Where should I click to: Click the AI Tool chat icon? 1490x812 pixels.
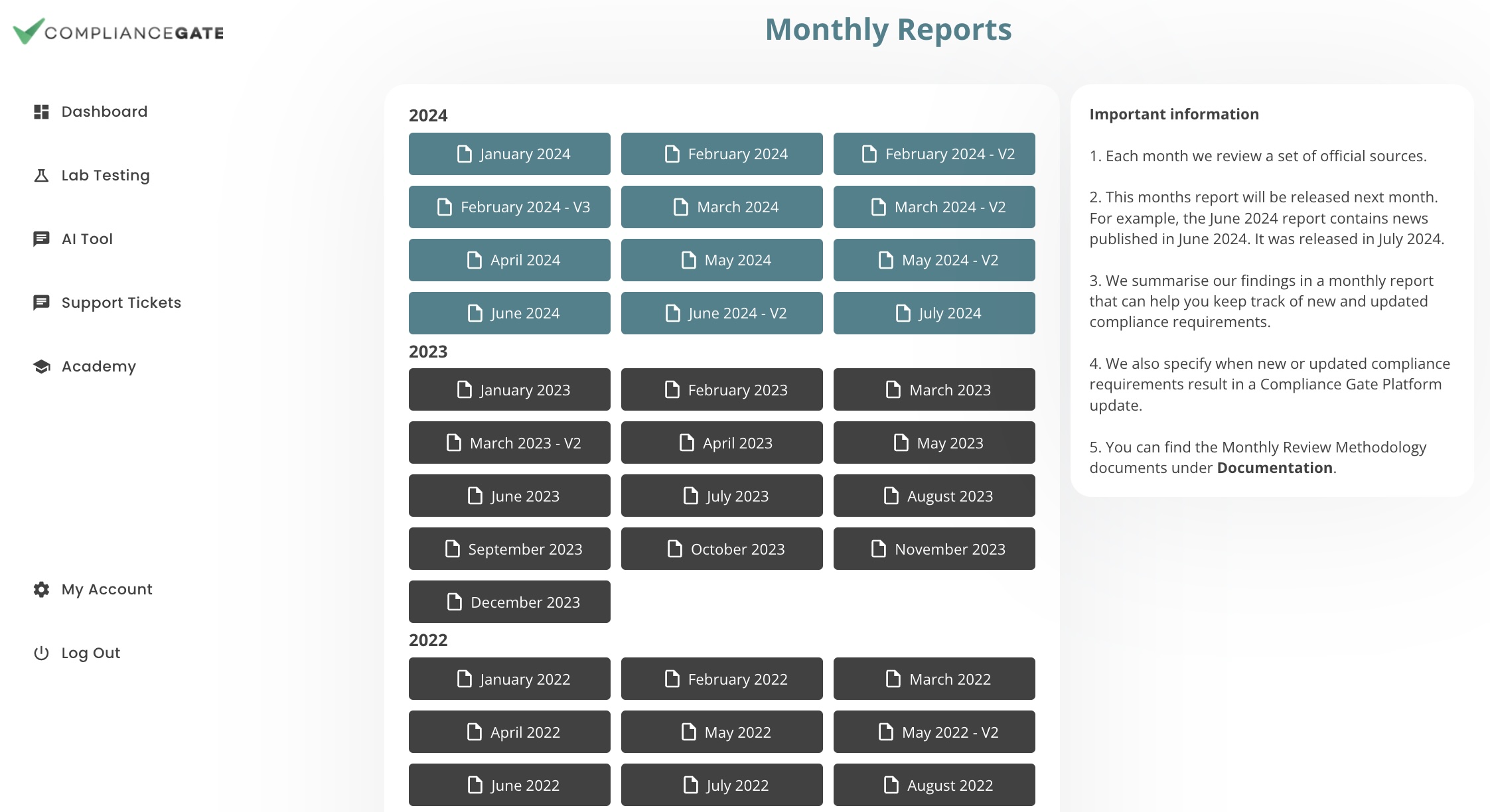coord(41,239)
